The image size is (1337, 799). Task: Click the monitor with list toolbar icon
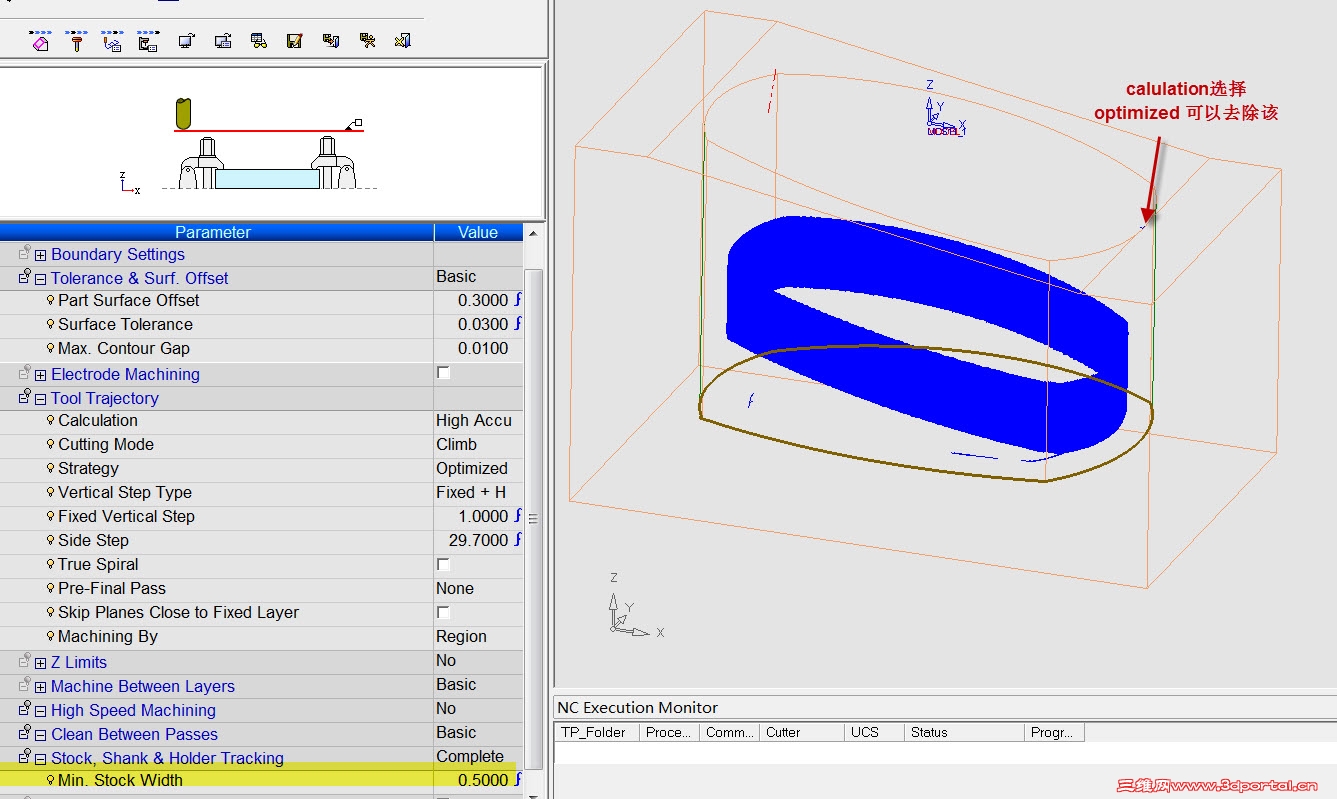pos(223,41)
